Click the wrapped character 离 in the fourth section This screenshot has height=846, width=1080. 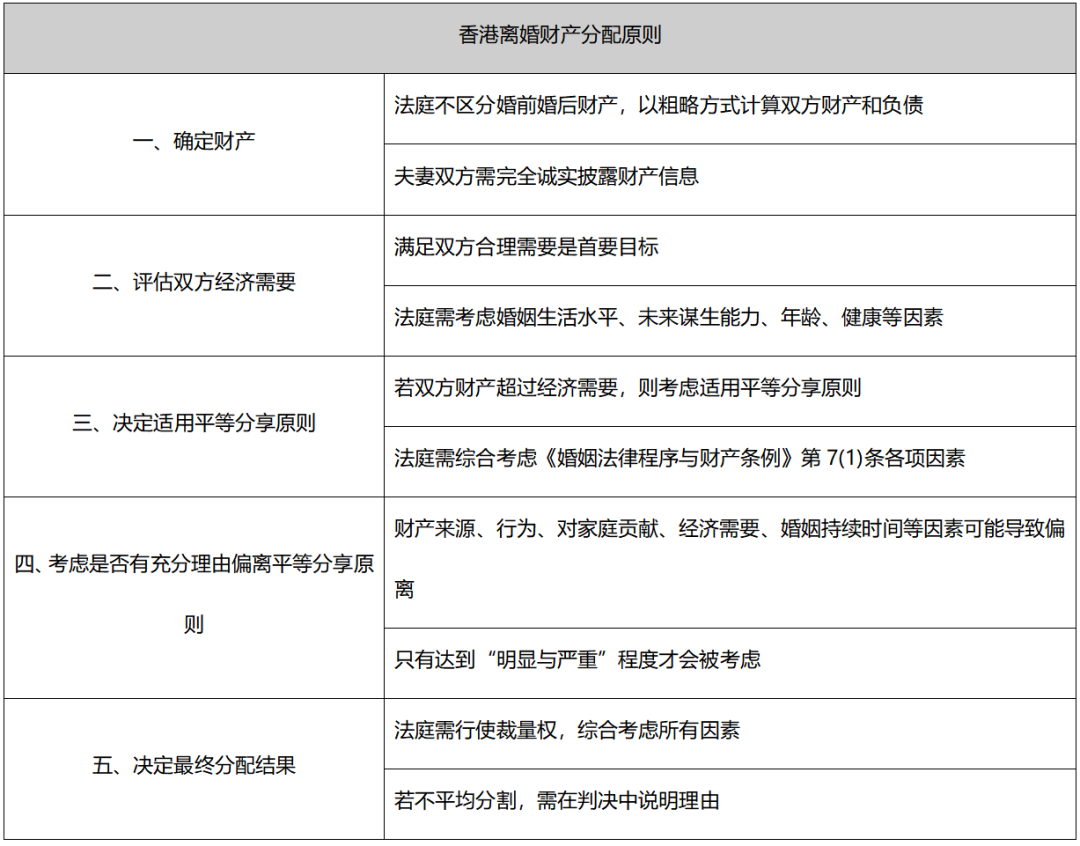(404, 590)
